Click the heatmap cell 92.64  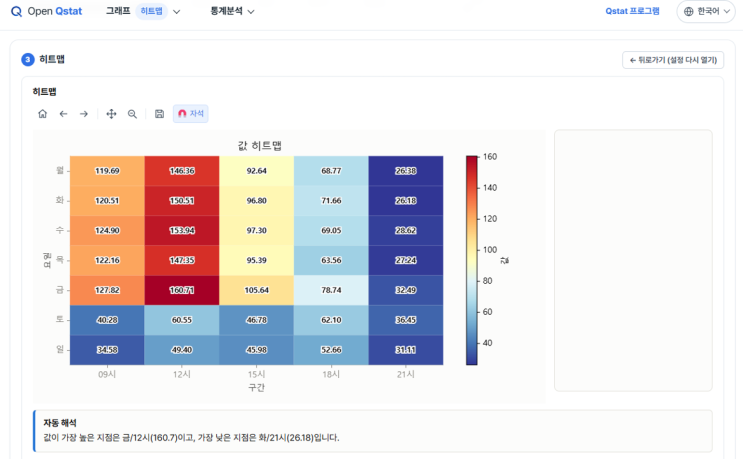pyautogui.click(x=256, y=171)
